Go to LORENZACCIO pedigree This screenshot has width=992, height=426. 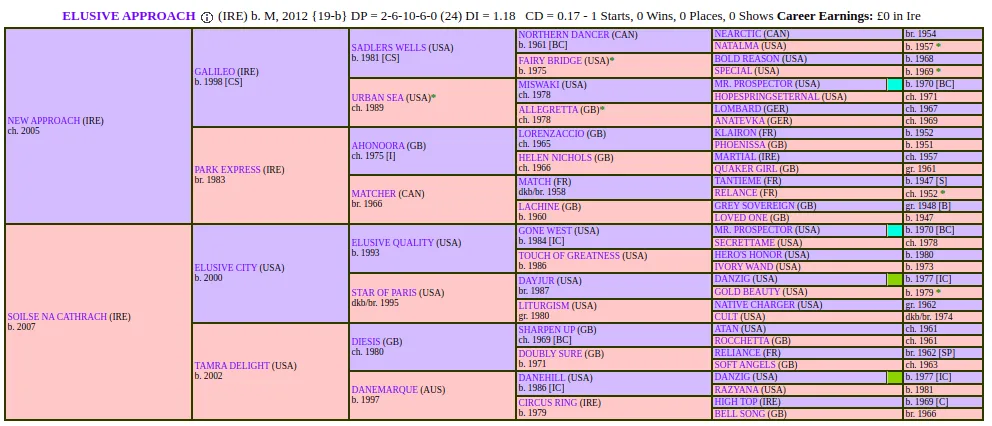[551, 134]
